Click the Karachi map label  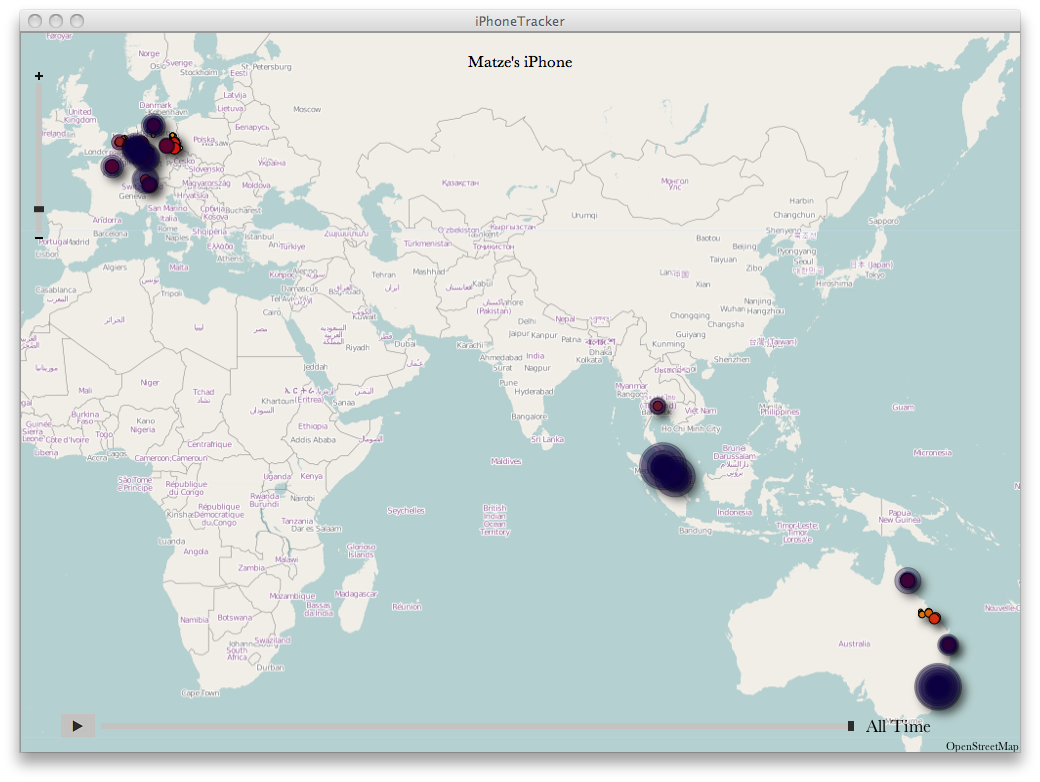(470, 345)
